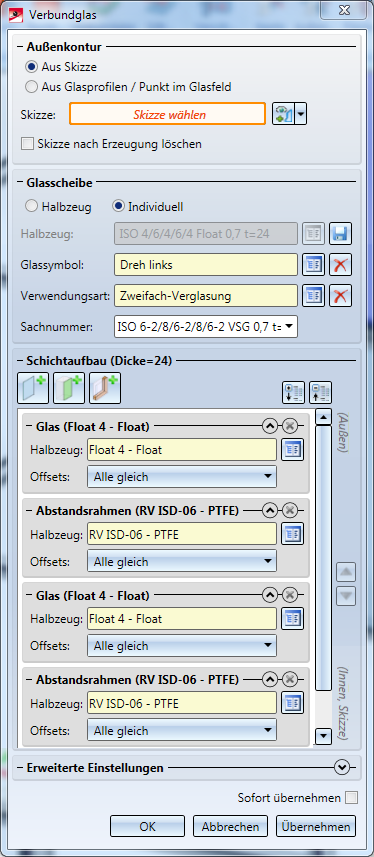Choose the Halbzeug radio option

point(32,207)
